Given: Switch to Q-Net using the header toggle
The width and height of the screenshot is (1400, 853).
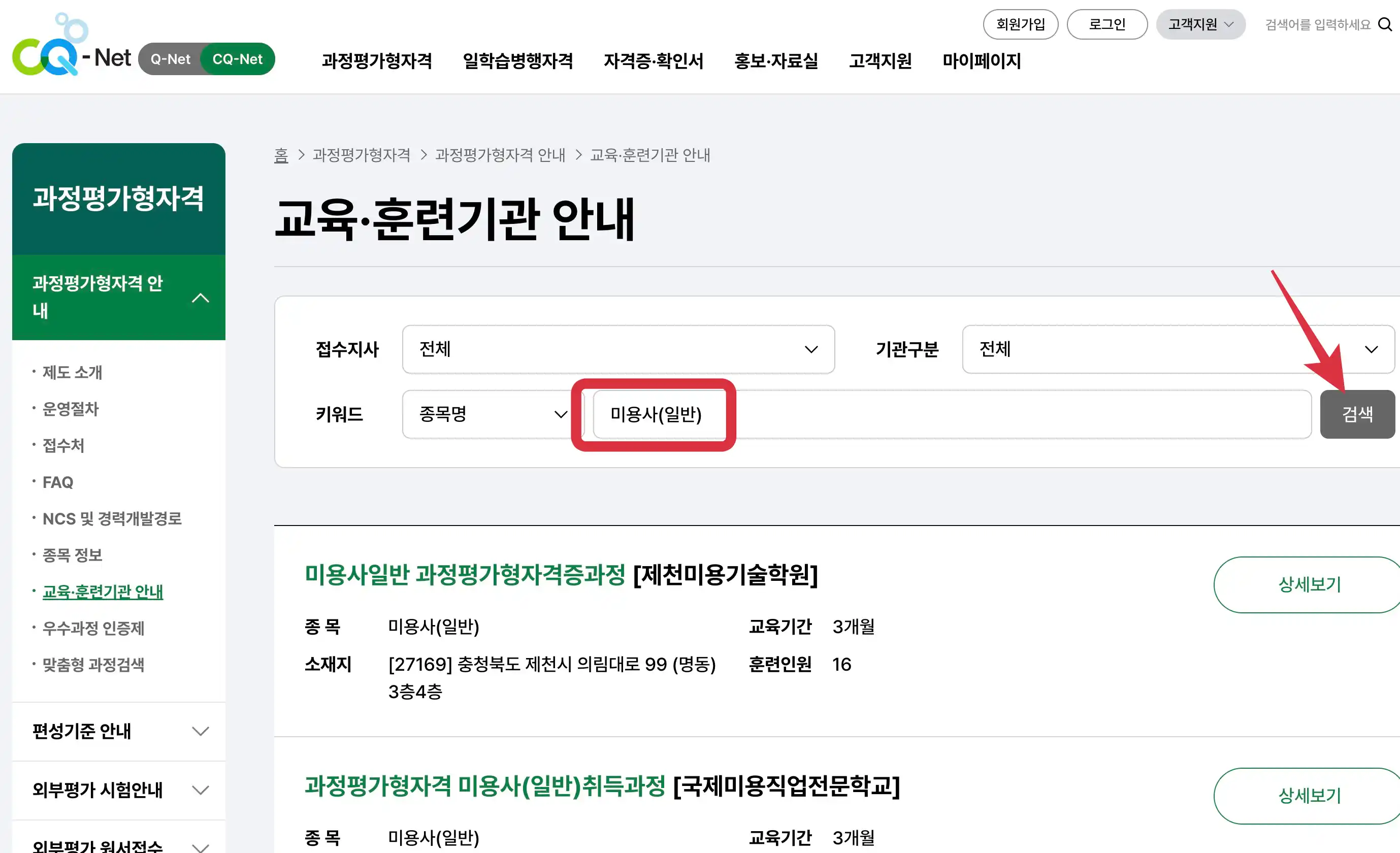Looking at the screenshot, I should click(170, 58).
